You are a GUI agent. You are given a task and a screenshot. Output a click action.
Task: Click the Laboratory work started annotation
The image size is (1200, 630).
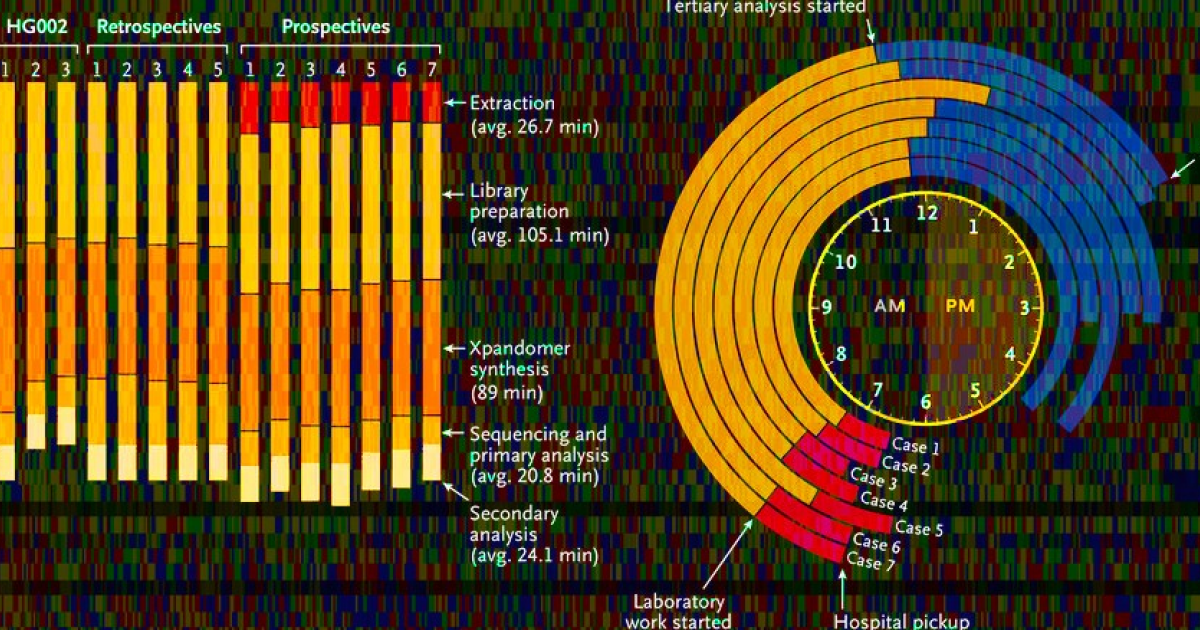coord(678,611)
